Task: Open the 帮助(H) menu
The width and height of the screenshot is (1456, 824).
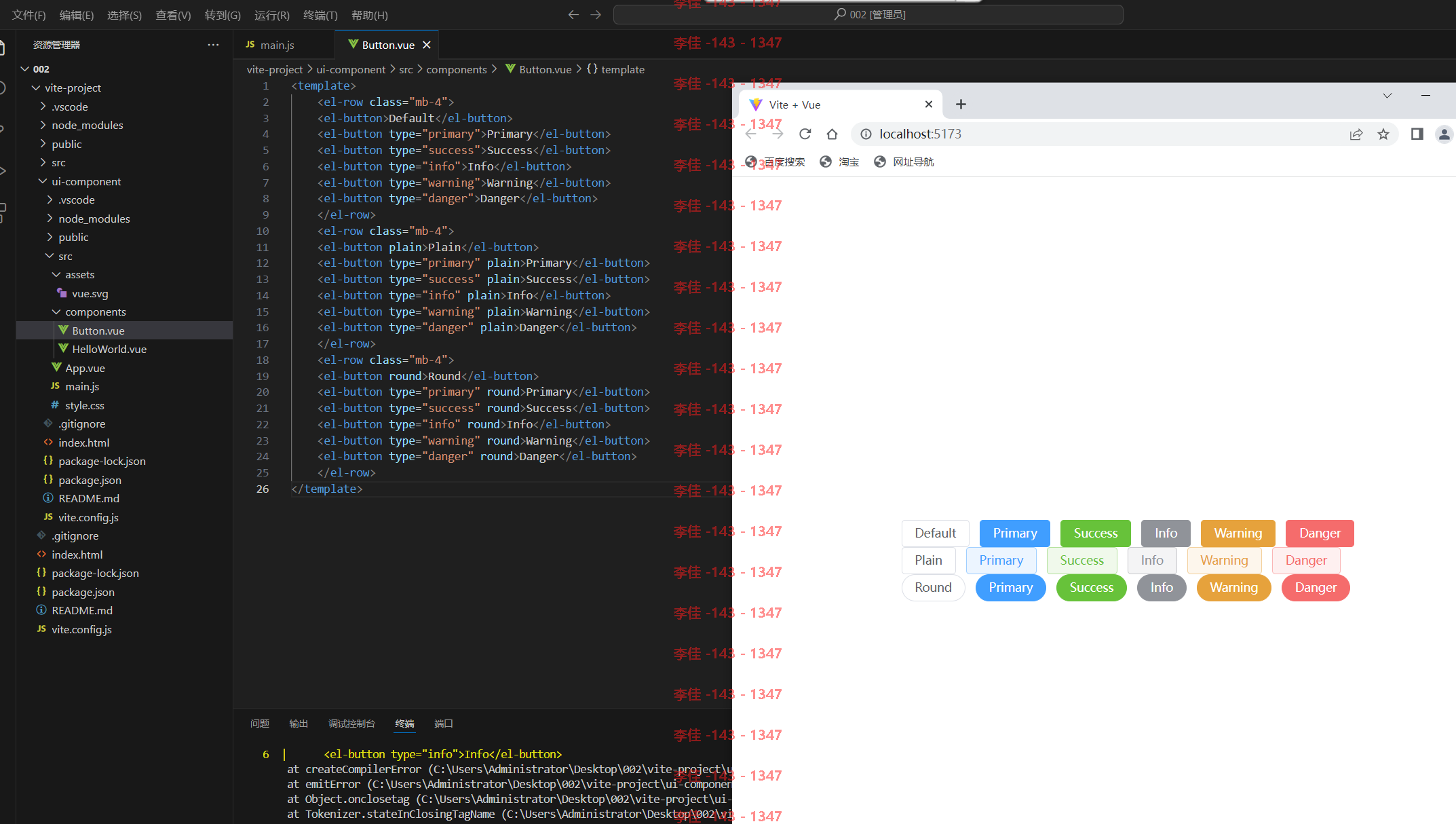Action: click(370, 15)
